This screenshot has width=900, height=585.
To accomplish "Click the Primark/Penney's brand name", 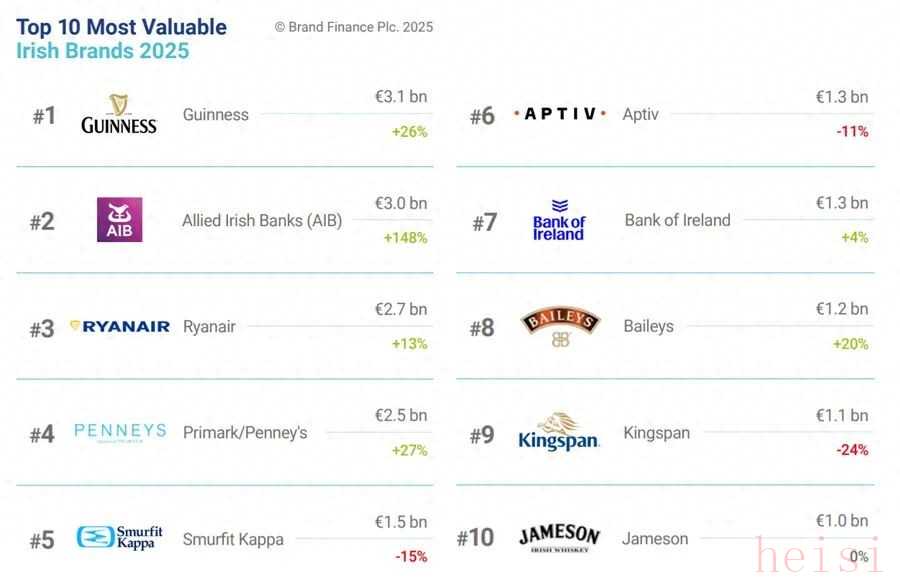I will (245, 433).
